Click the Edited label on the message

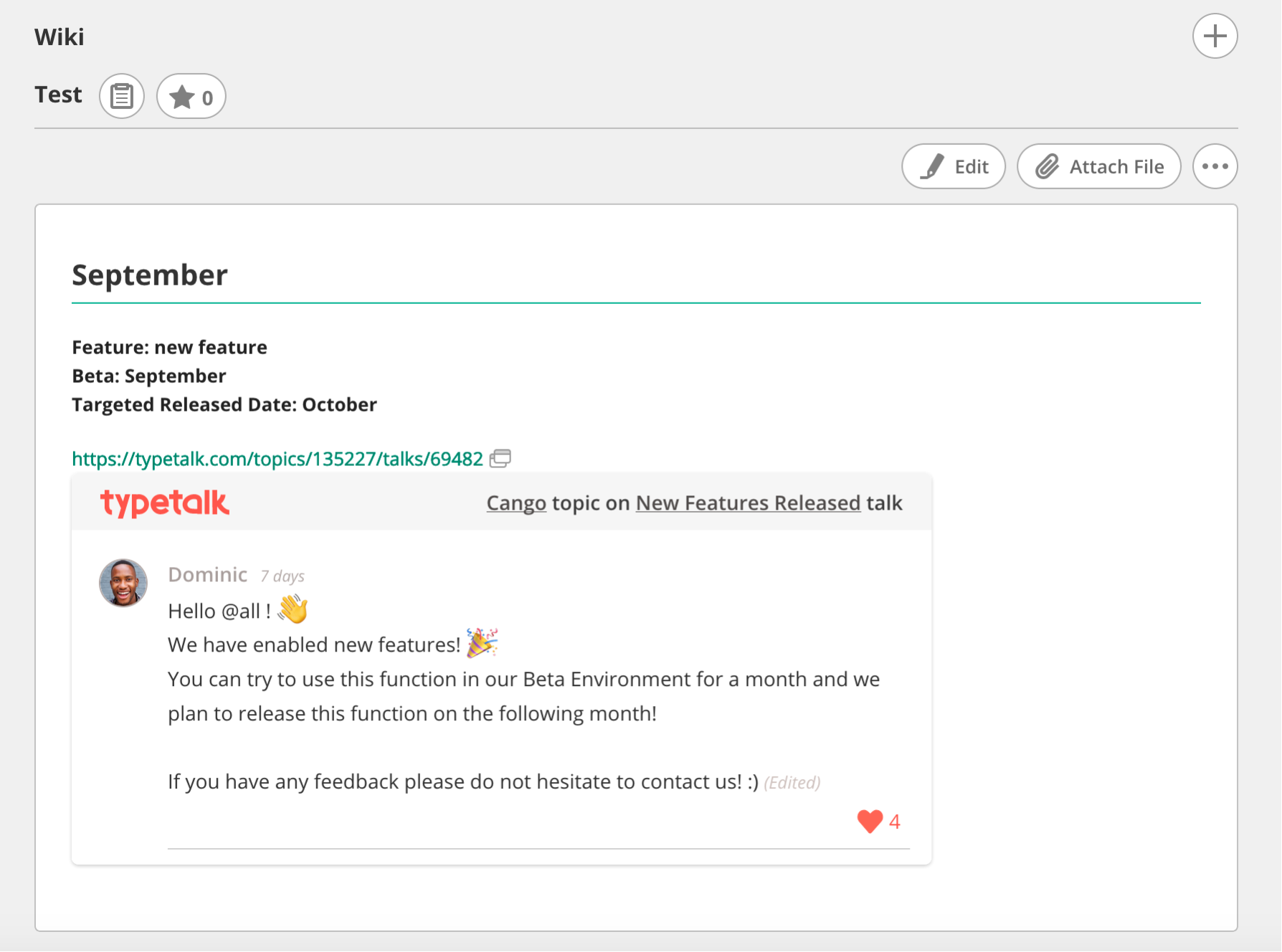(792, 783)
